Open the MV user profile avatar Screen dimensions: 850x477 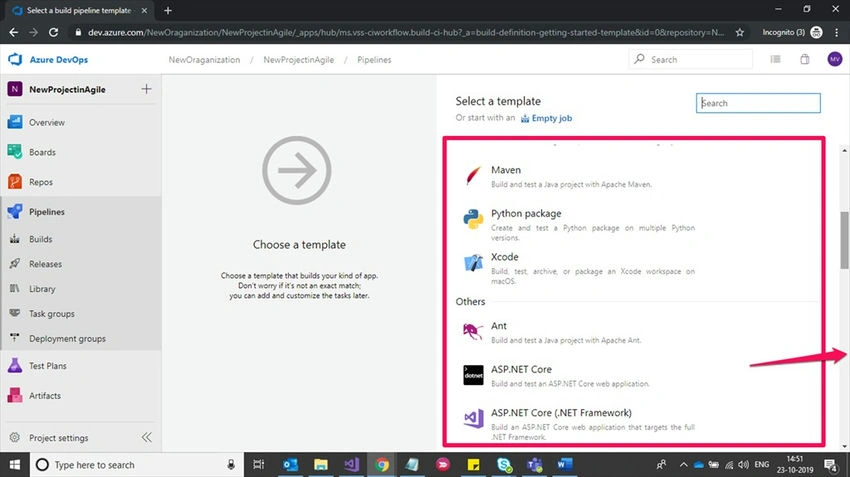click(835, 59)
